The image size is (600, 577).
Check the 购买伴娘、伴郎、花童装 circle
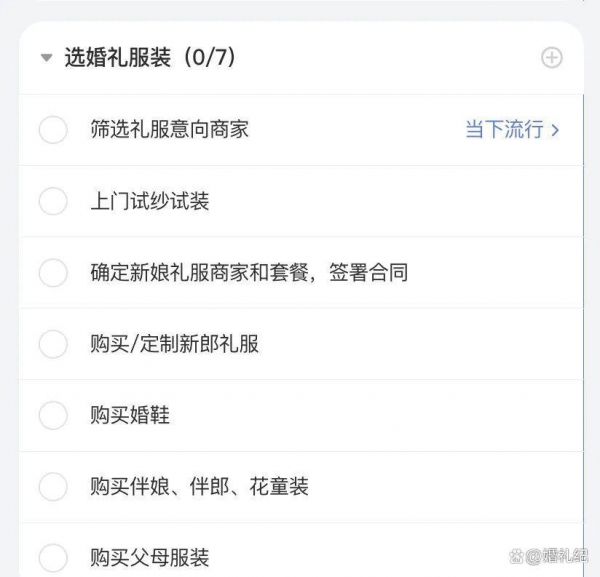(53, 487)
